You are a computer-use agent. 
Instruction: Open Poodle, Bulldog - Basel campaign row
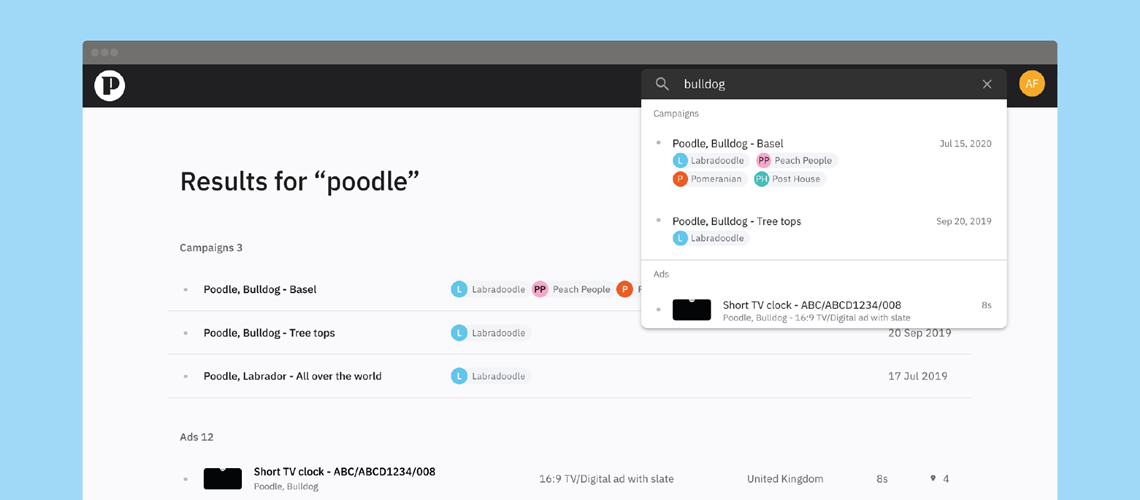260,289
